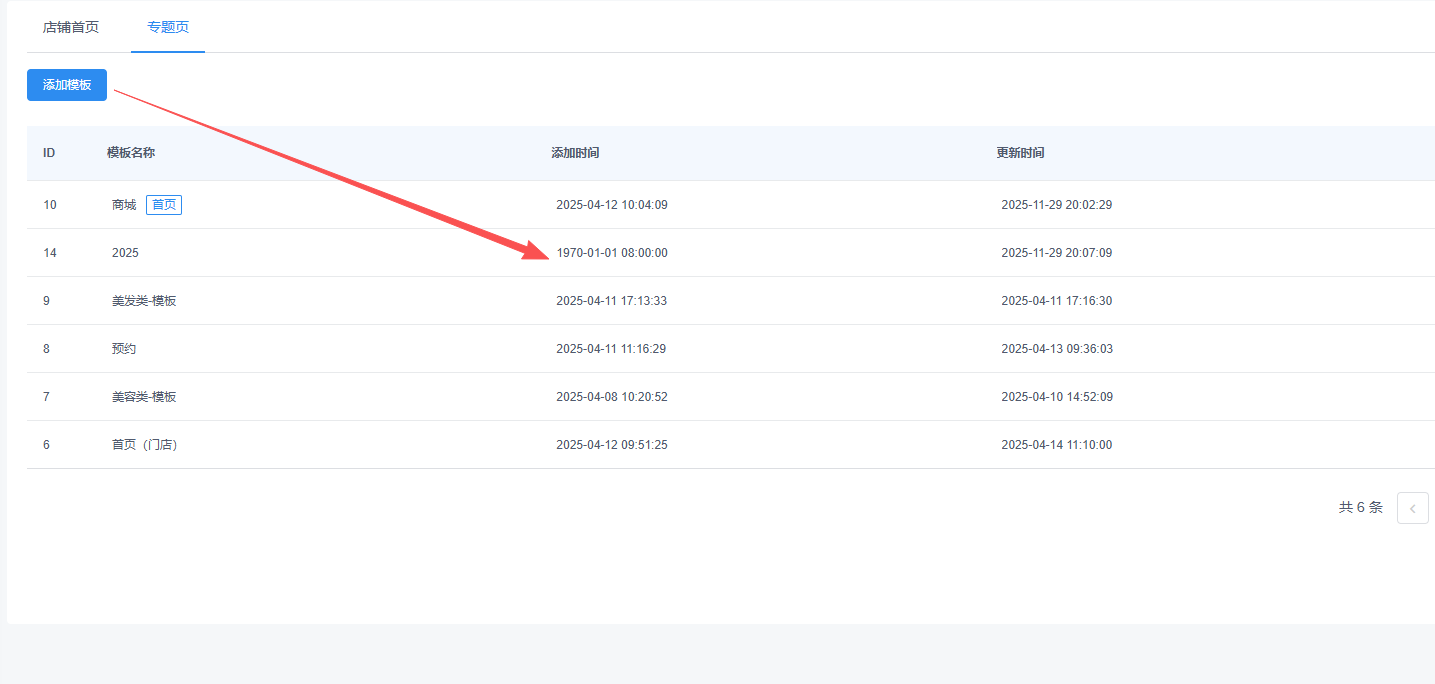Click the 添加时间 column header
The height and width of the screenshot is (684, 1435).
click(575, 153)
